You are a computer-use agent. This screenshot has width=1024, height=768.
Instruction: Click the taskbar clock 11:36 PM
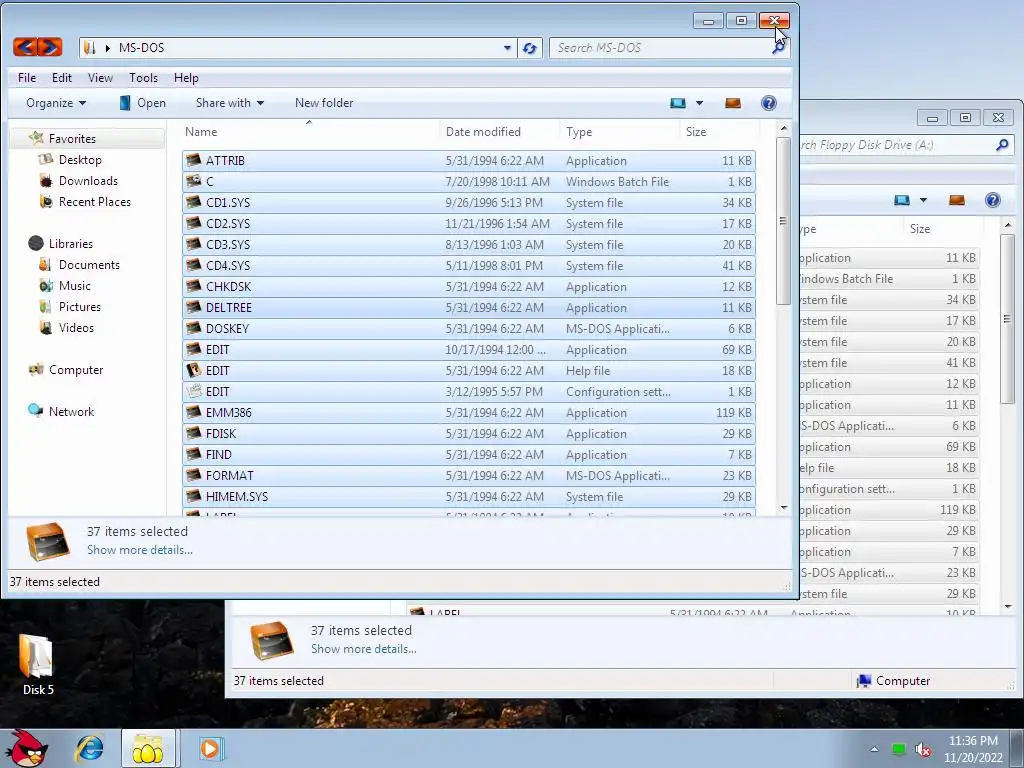(973, 741)
